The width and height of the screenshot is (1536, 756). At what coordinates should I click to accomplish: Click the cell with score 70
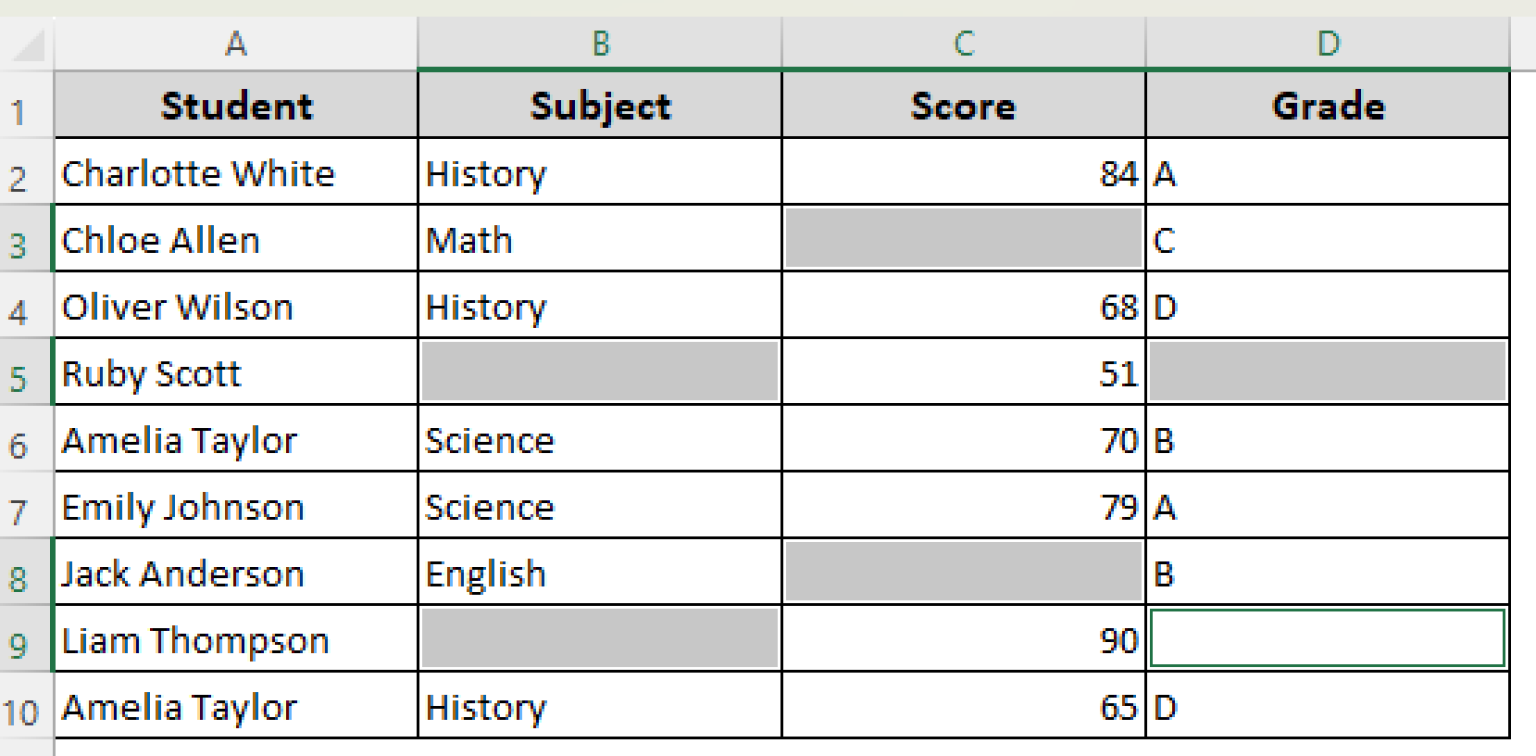point(962,439)
